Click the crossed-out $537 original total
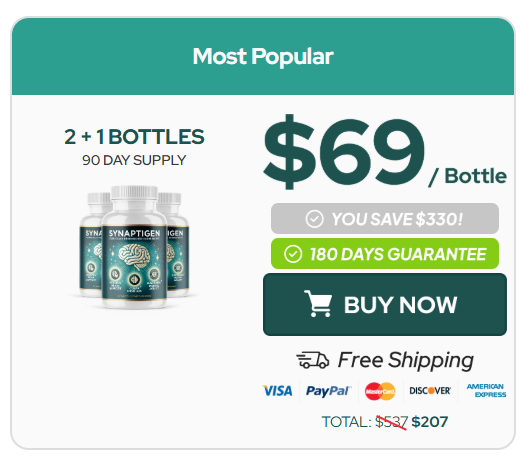The image size is (527, 467). 391,422
